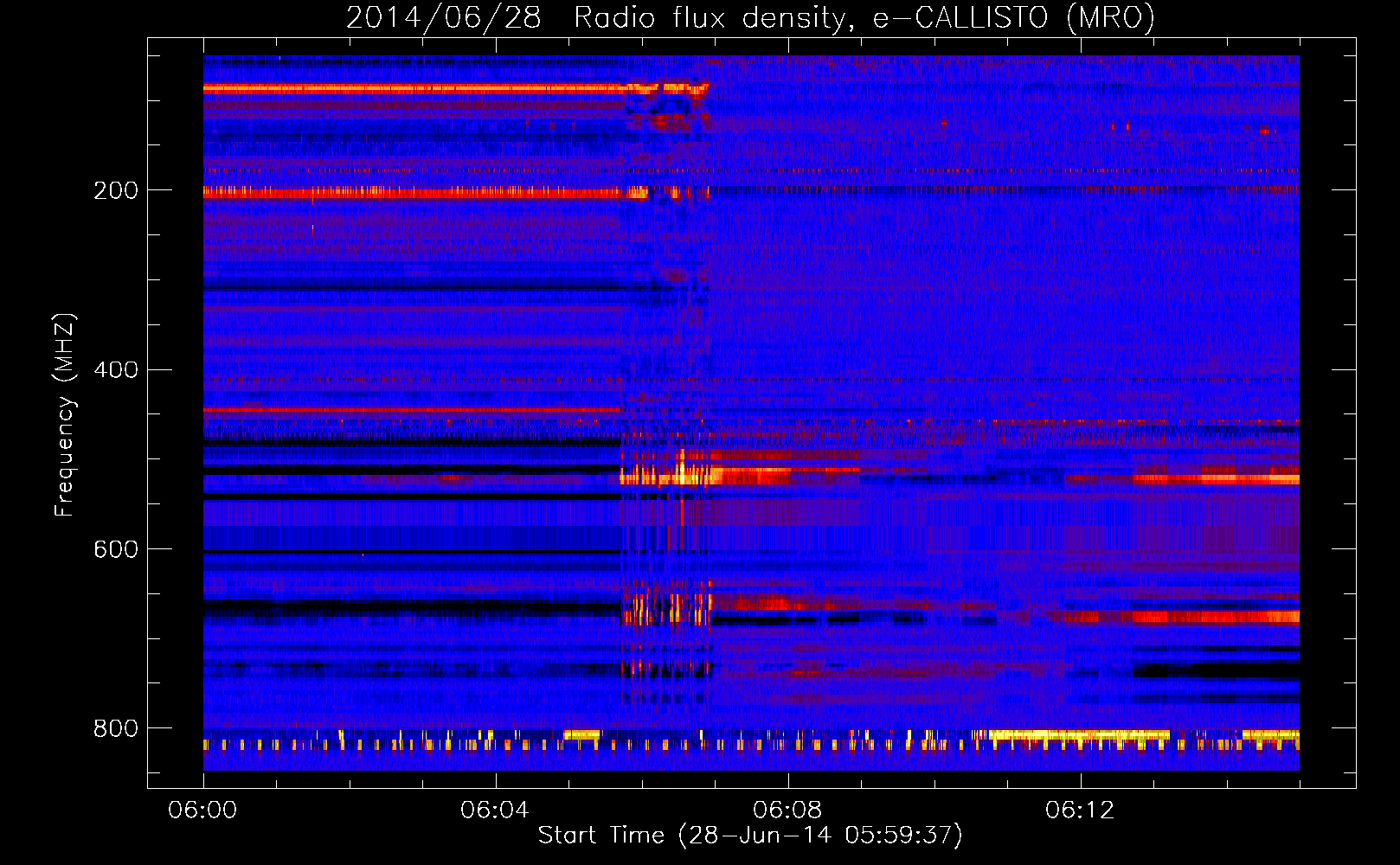Click the 'Start Time (28-Jun-14 05:59:37)' axis label
Image resolution: width=1400 pixels, height=865 pixels.
tap(750, 835)
